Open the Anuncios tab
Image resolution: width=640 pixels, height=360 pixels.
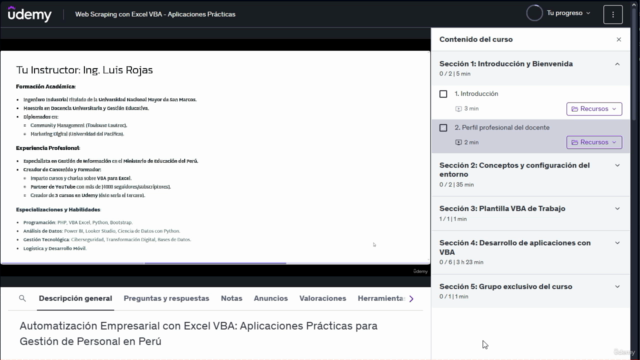point(271,299)
